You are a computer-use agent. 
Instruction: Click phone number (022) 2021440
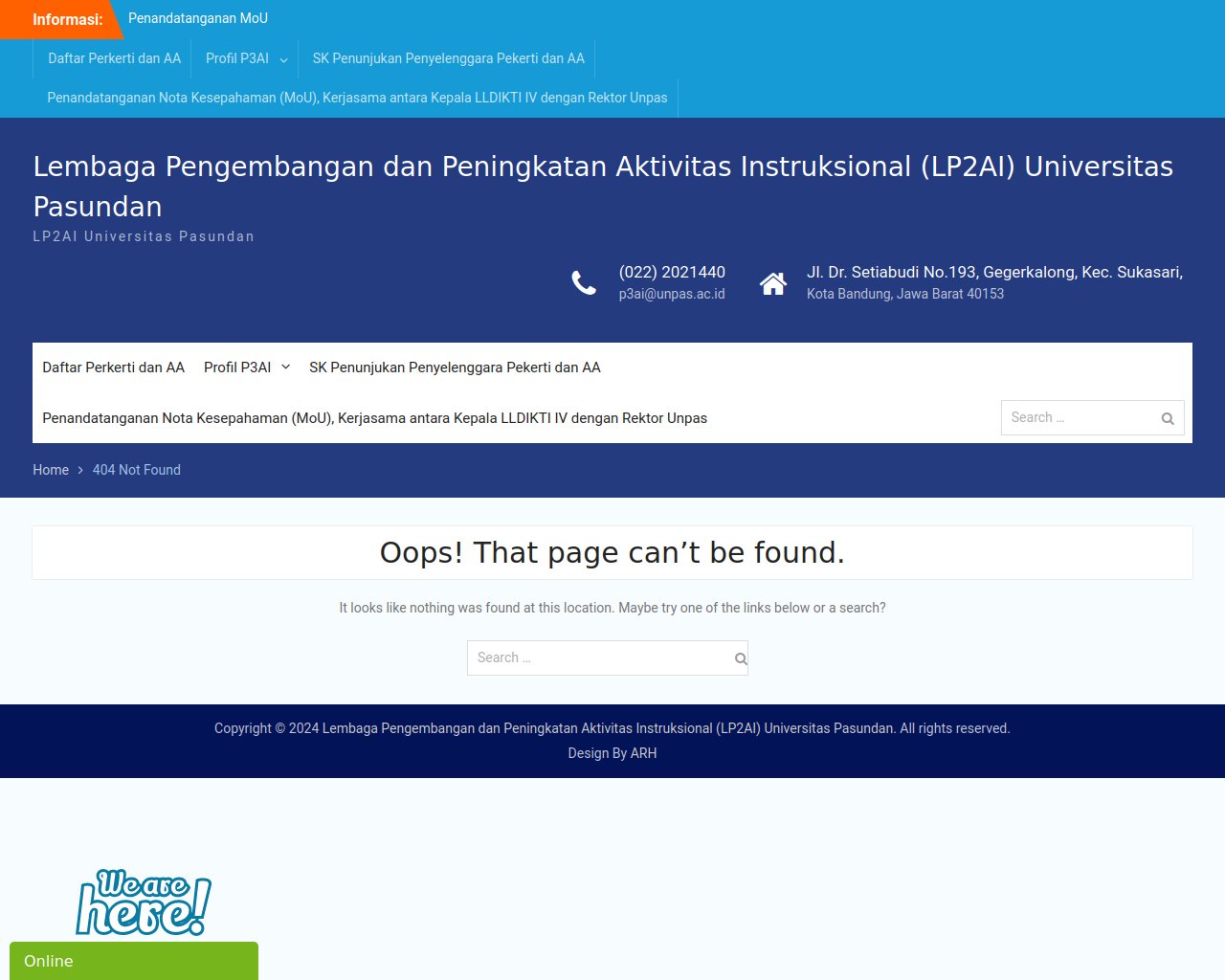672,272
